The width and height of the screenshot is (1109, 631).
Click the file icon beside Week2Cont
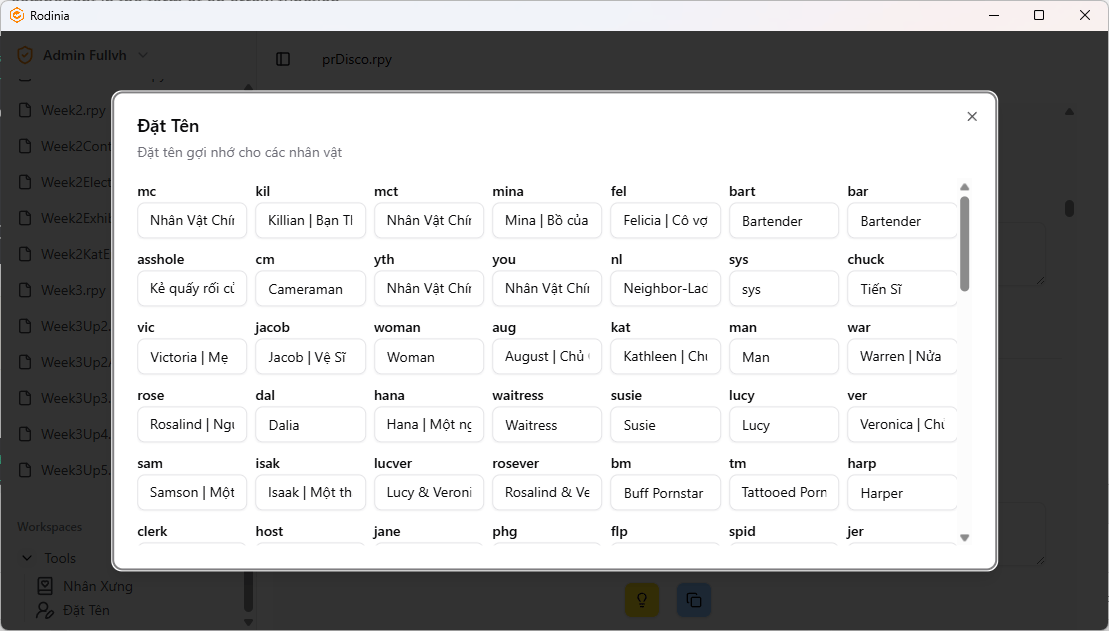coord(25,146)
